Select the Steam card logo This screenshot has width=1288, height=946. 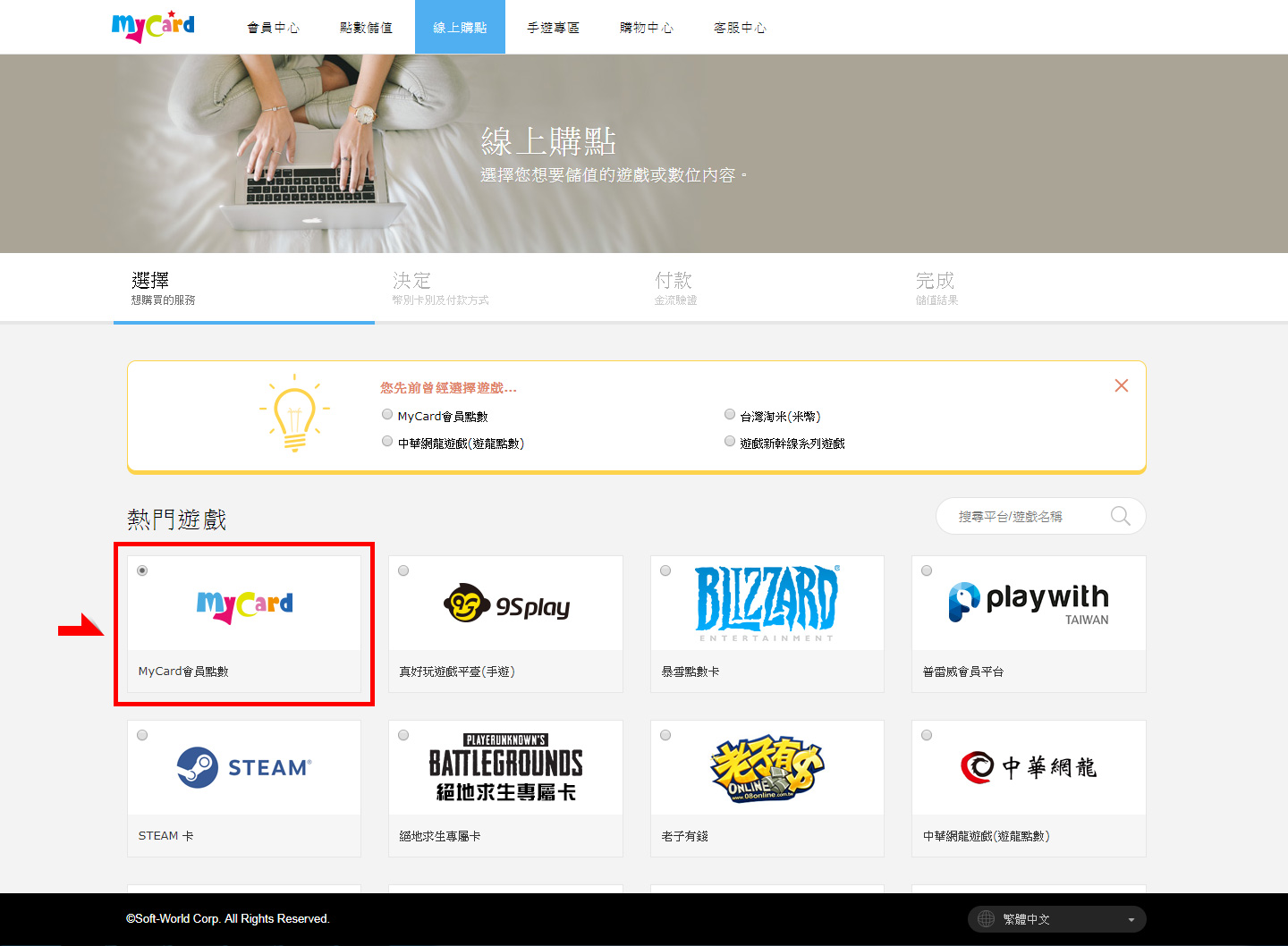coord(244,767)
